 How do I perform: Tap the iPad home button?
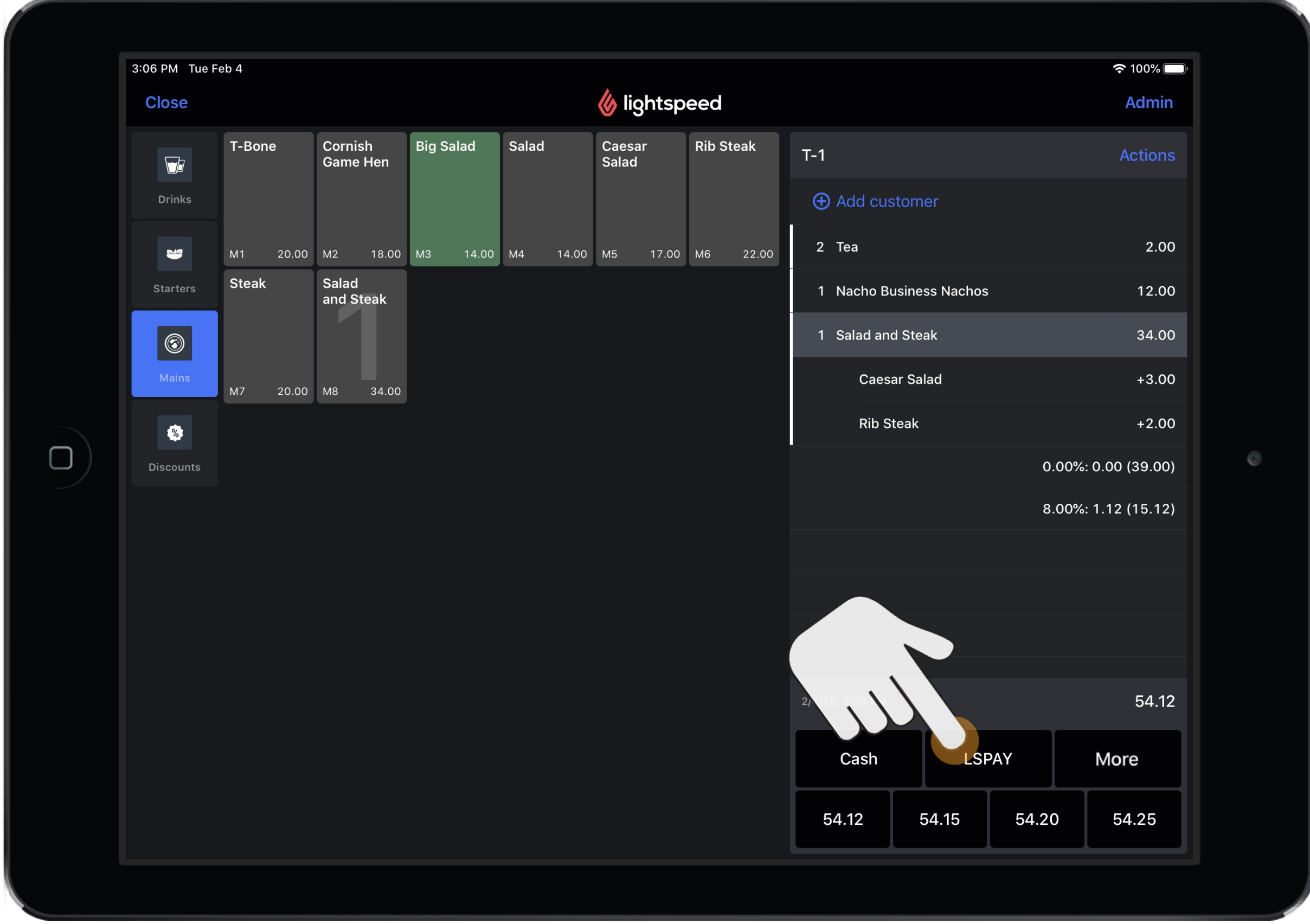(61, 458)
